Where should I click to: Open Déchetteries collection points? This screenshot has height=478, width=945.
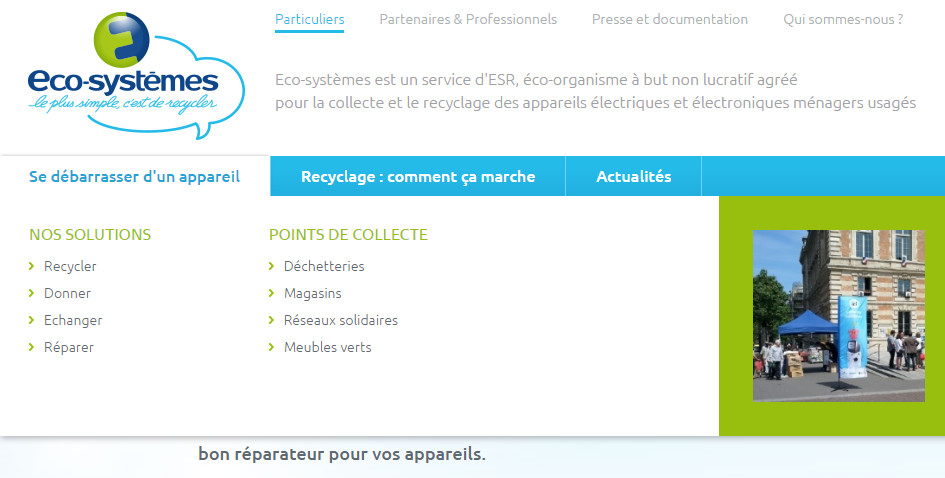point(324,267)
